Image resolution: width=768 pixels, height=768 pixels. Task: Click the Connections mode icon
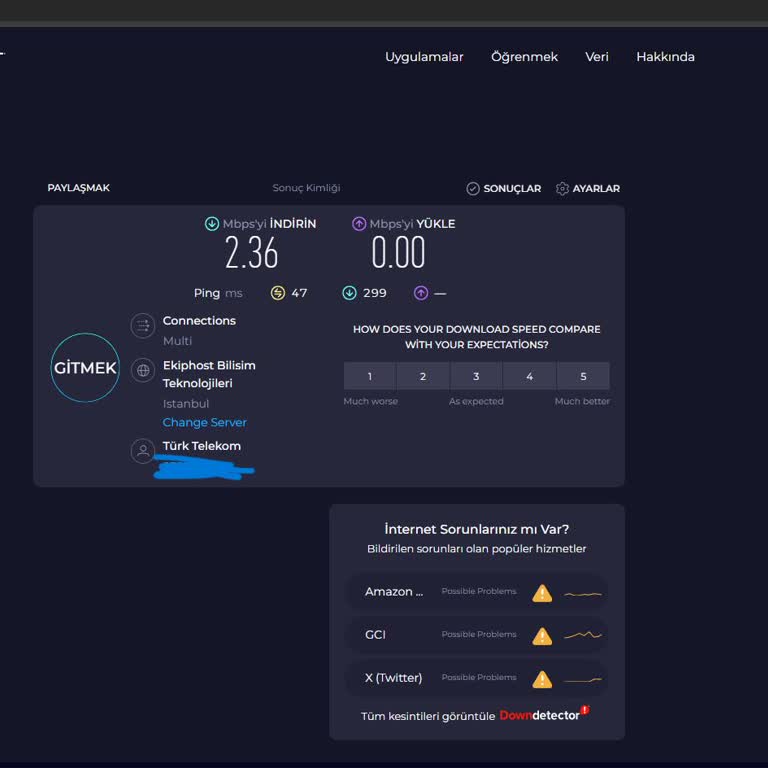(143, 325)
